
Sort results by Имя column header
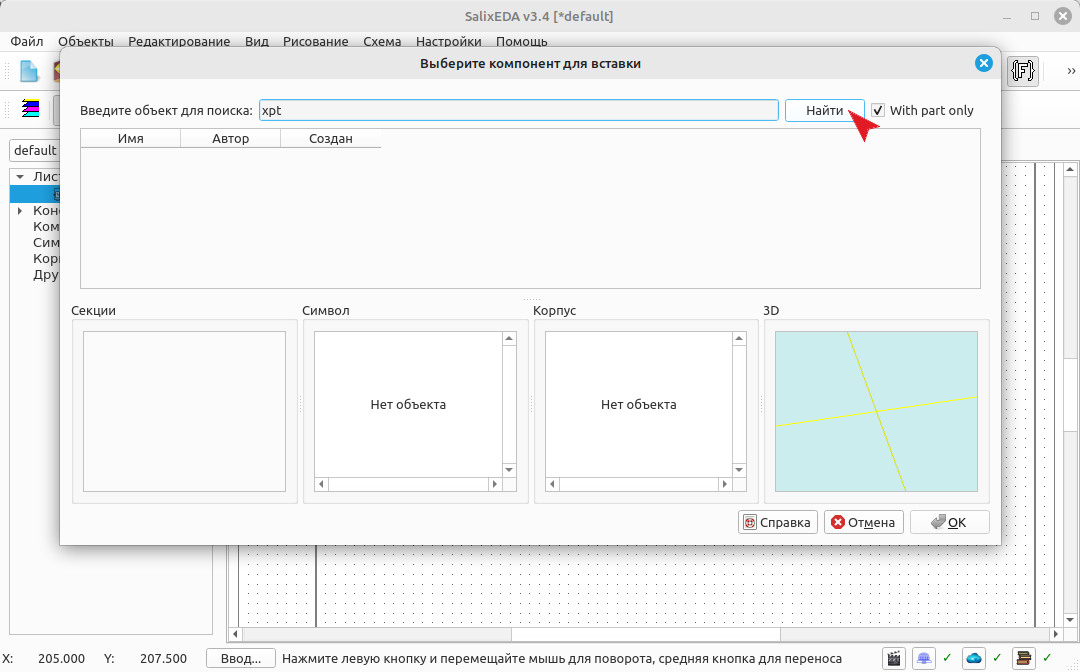[x=130, y=138]
